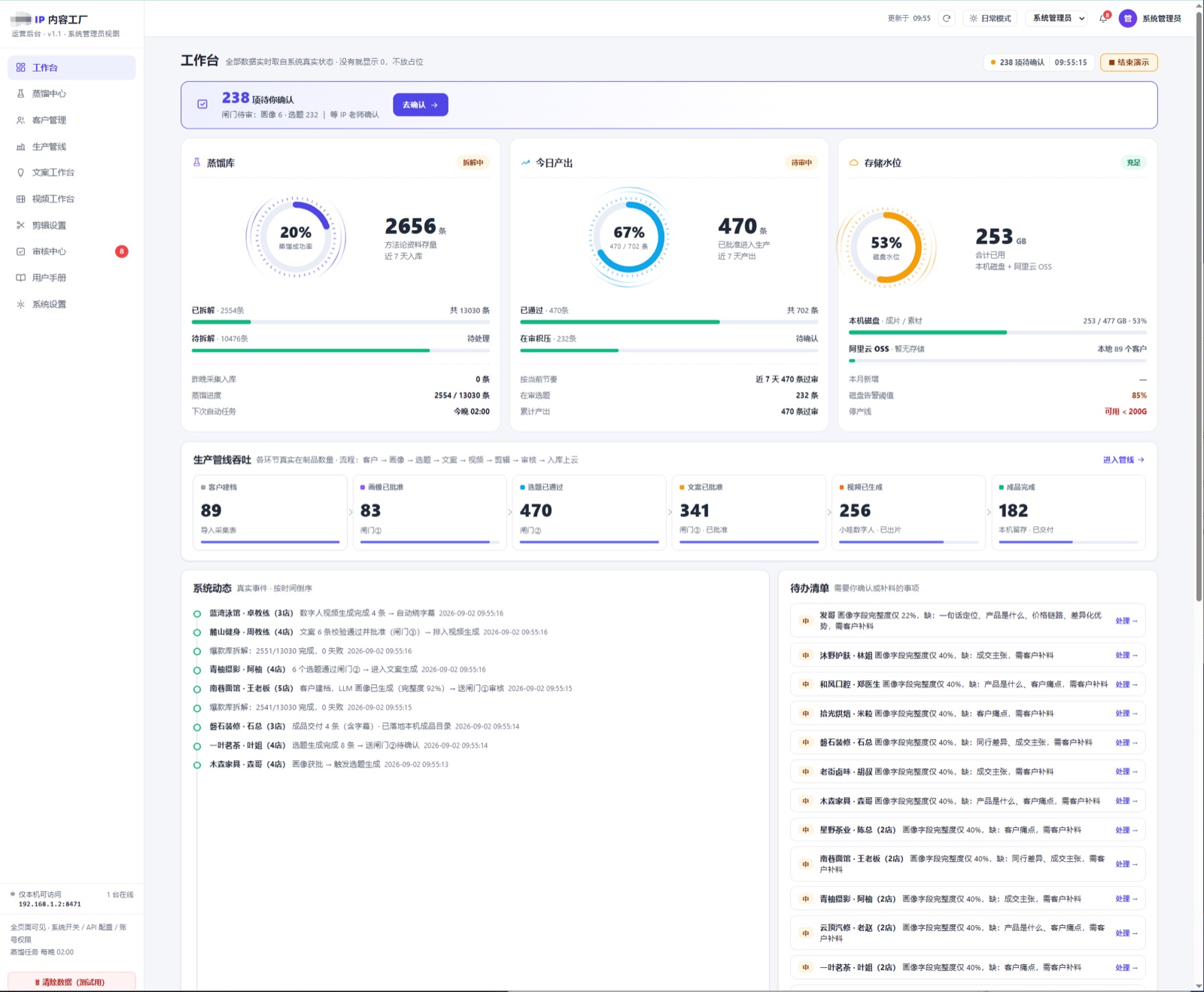This screenshot has height=992, width=1204.
Task: Open the 审核中心 sidebar item
Action: tap(71, 251)
